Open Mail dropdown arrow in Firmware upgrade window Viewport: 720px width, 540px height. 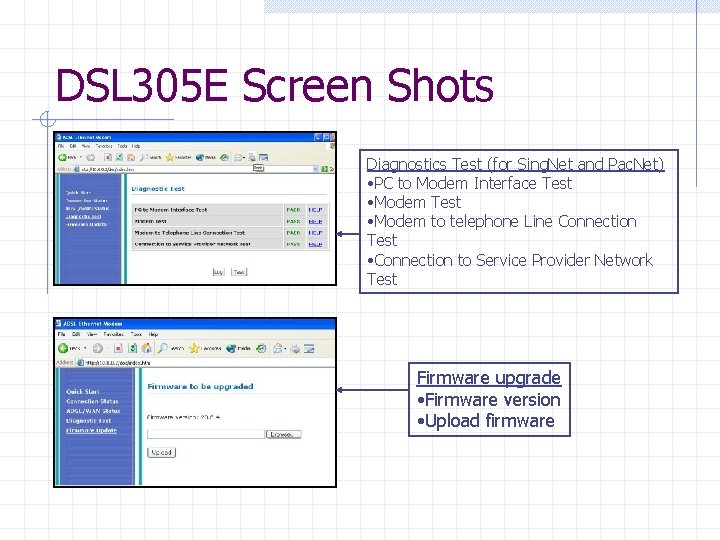tap(285, 349)
